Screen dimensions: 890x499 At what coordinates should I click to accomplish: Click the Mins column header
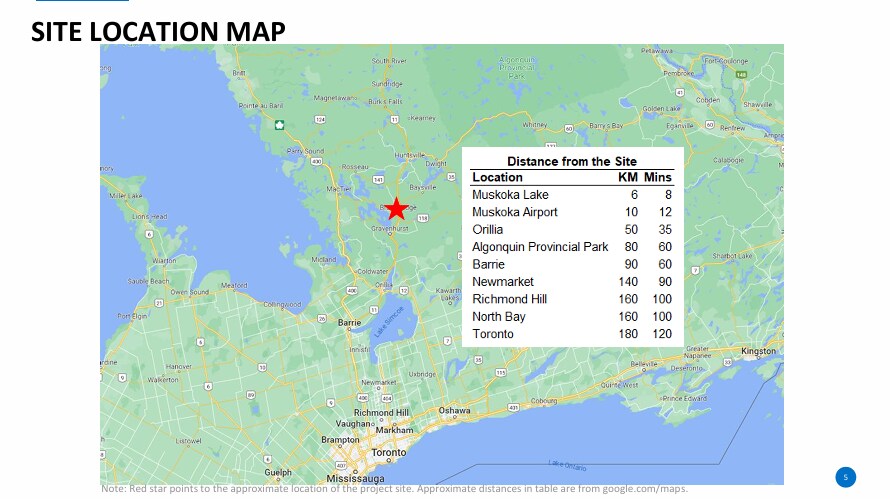(658, 177)
